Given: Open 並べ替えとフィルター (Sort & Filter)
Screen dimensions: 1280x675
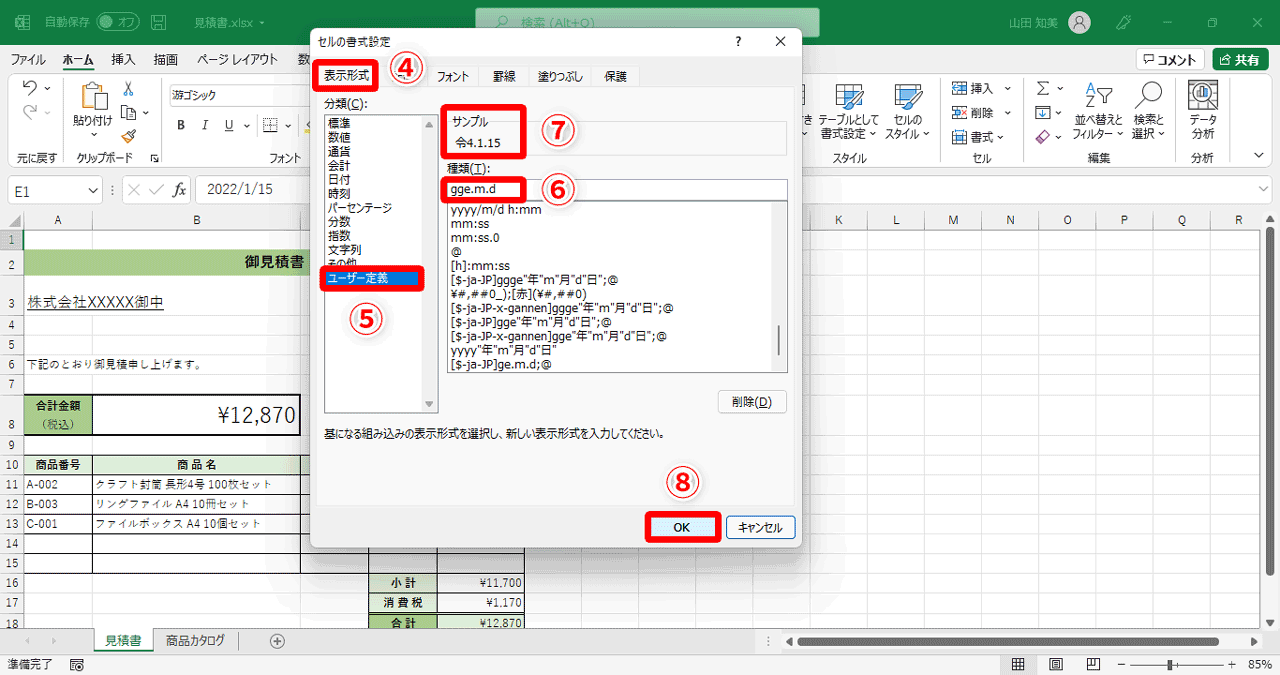Looking at the screenshot, I should [1097, 112].
